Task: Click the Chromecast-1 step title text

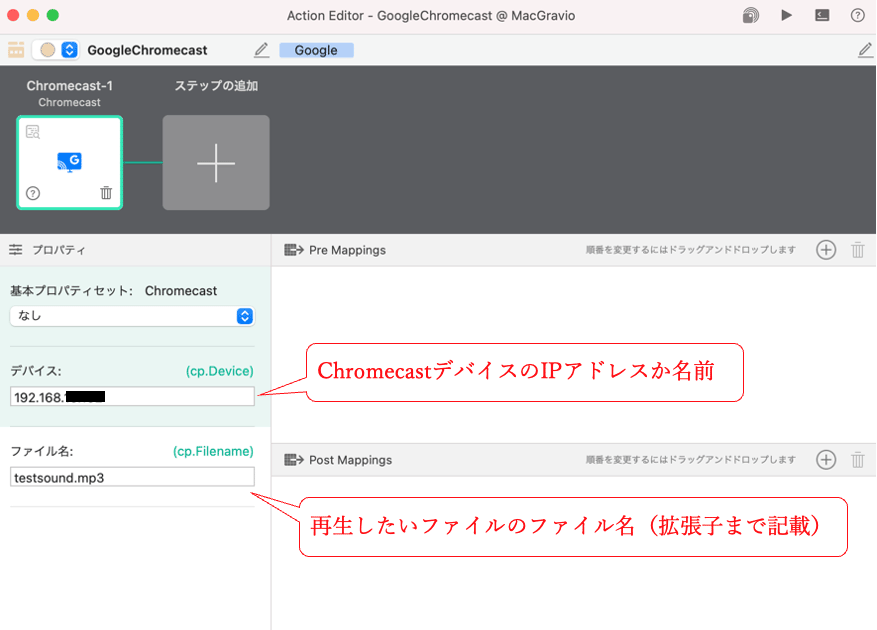Action: coord(69,86)
